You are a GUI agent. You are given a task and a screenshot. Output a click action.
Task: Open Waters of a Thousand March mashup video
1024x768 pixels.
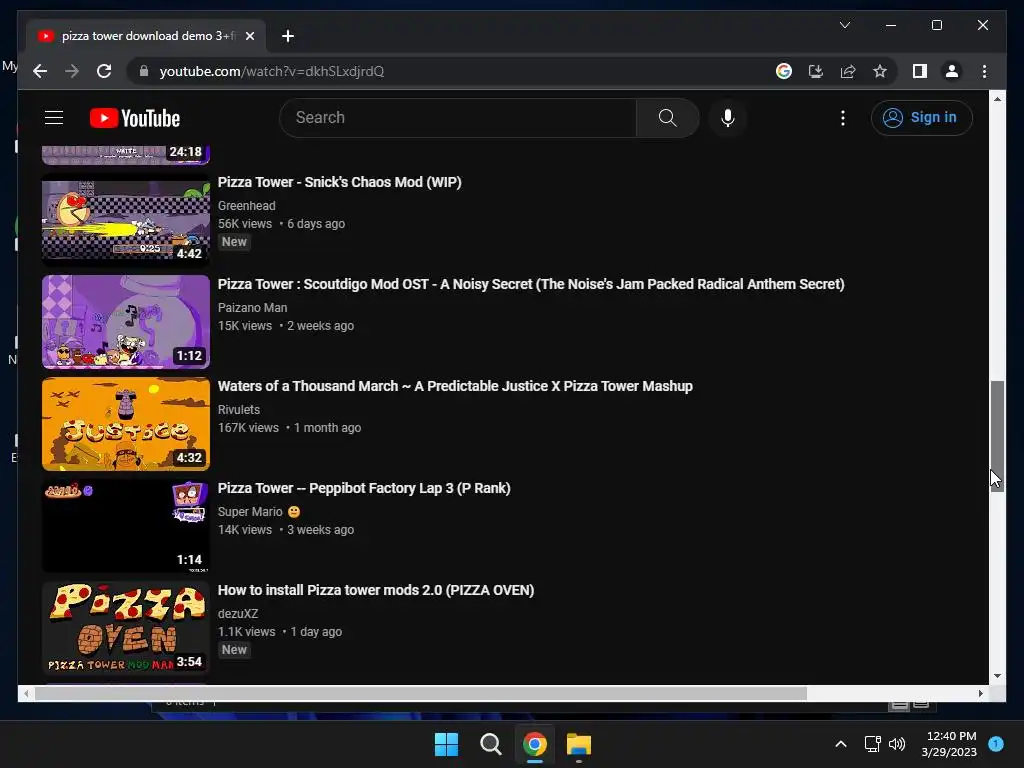(x=455, y=386)
